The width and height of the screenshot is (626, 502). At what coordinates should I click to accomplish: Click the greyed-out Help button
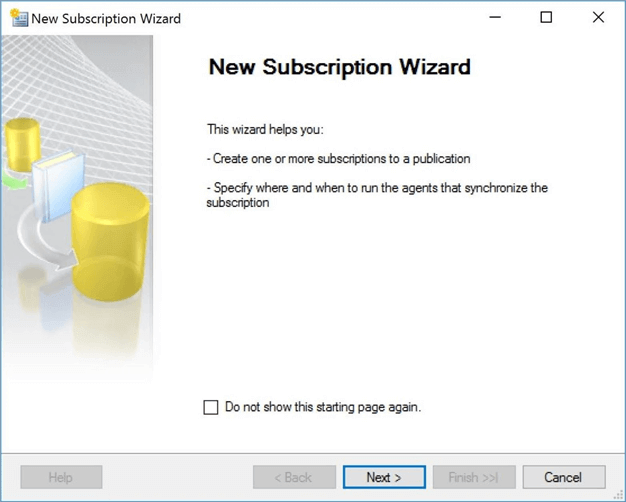click(61, 477)
